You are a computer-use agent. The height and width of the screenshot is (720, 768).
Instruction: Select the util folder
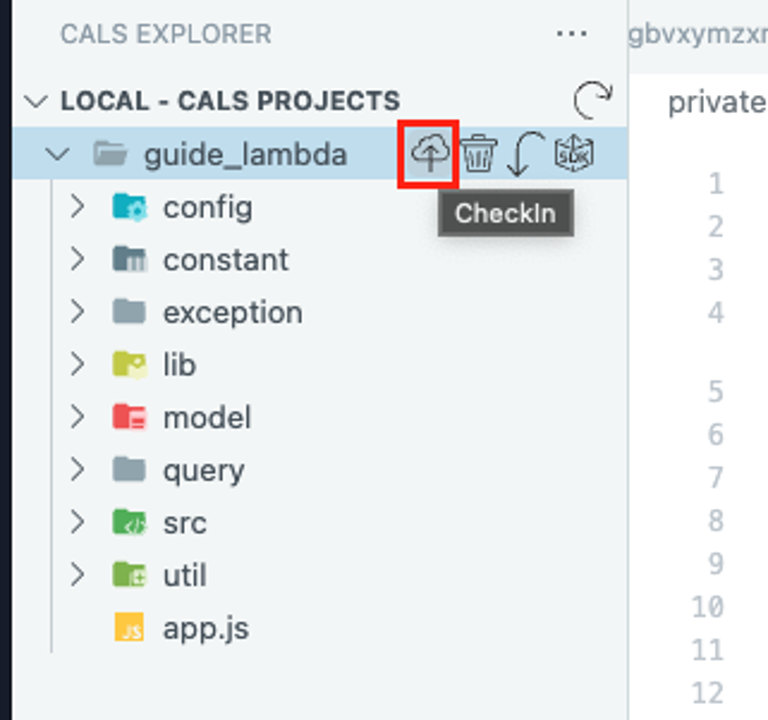point(320,575)
